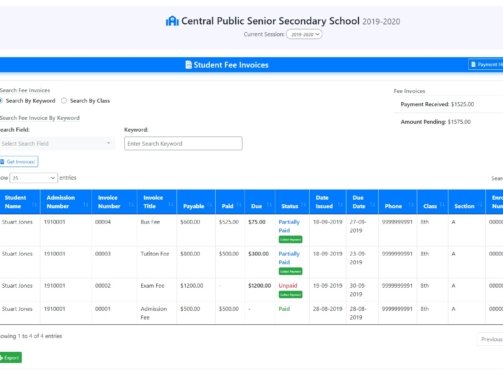The width and height of the screenshot is (503, 378).
Task: Sort table by Invoice Number column
Action: pyautogui.click(x=114, y=202)
